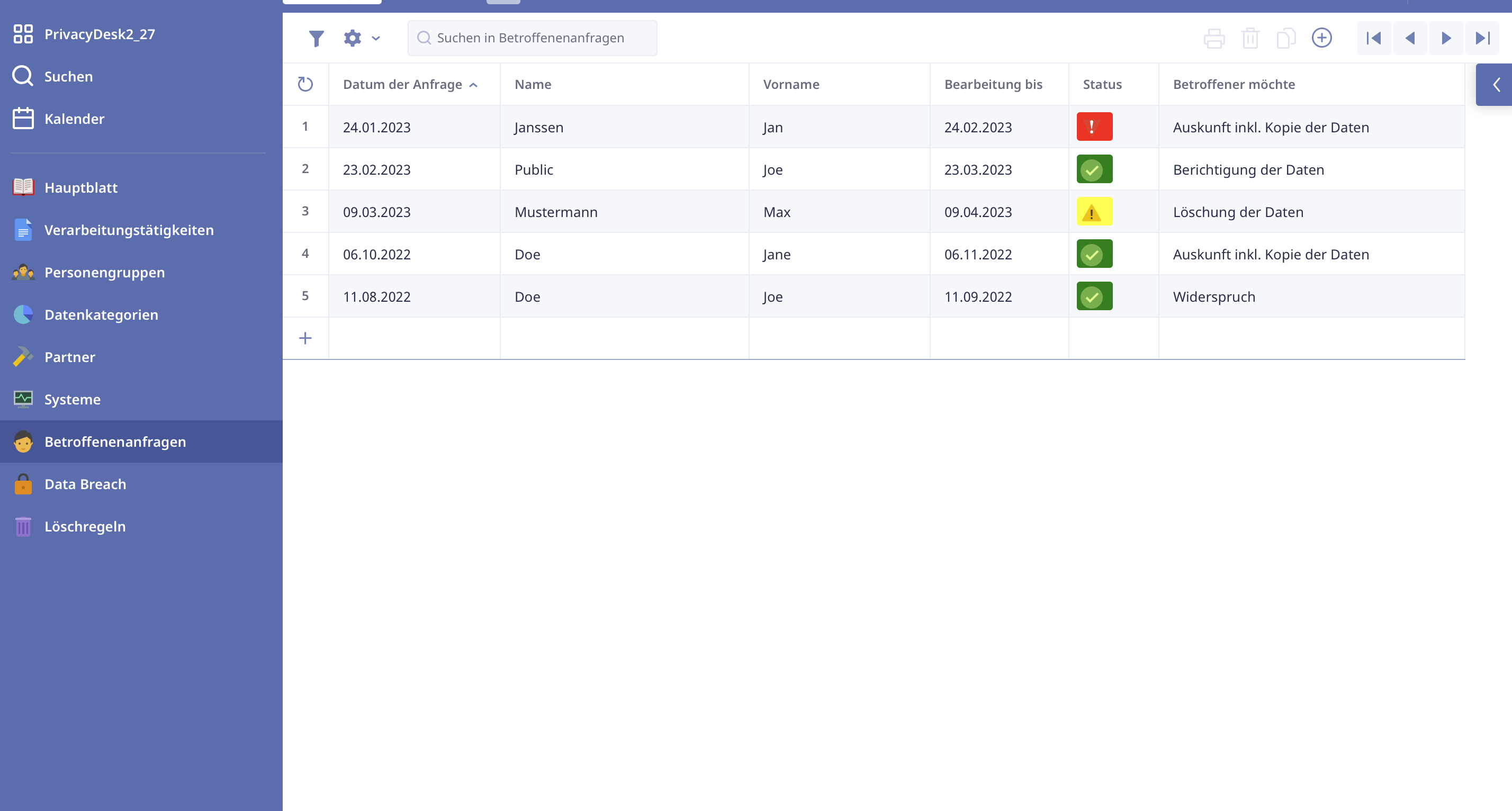1512x811 pixels.
Task: Click the yellow warning status for Mustermann
Action: (1094, 212)
